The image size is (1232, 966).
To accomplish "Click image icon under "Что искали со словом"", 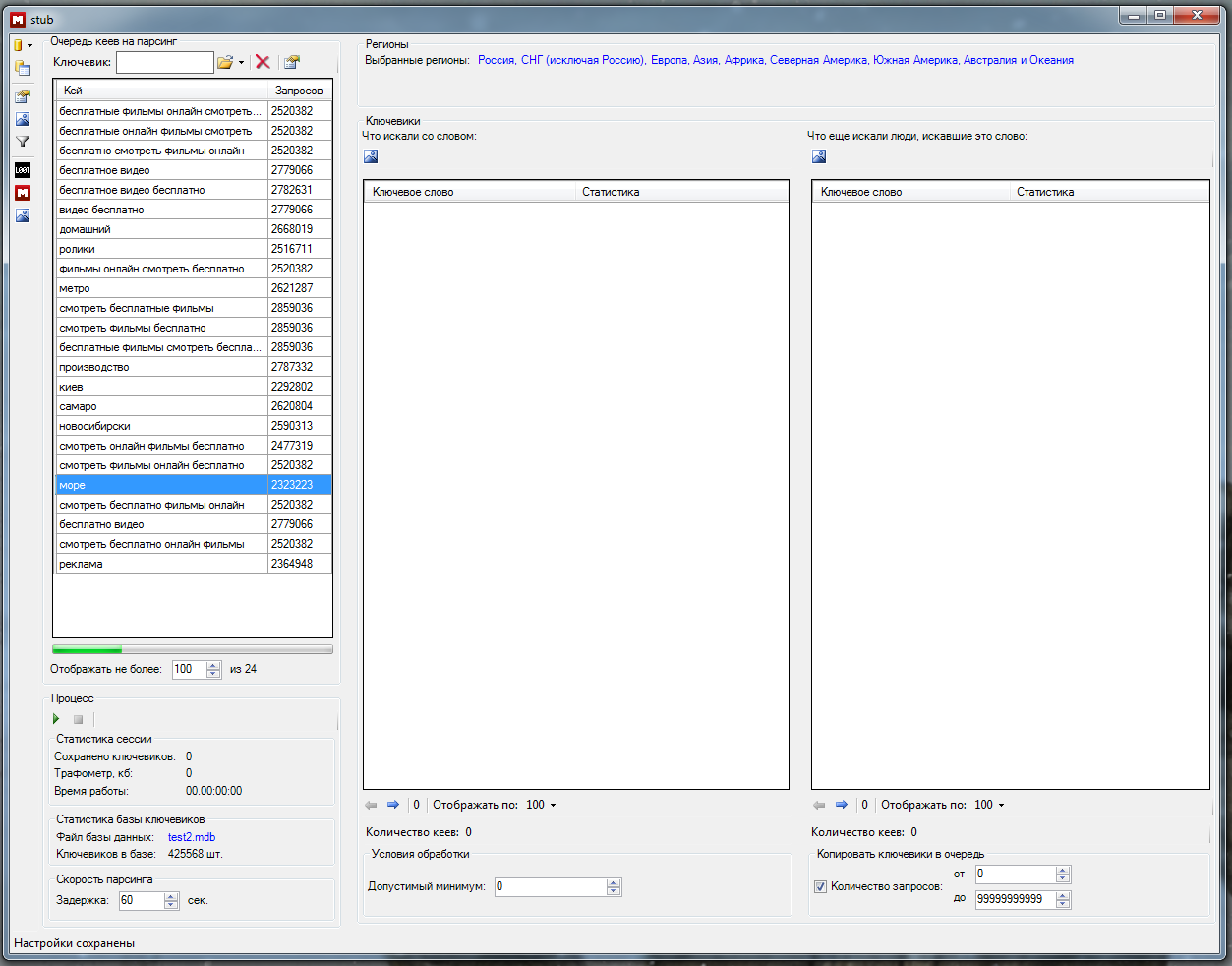I will pyautogui.click(x=371, y=156).
